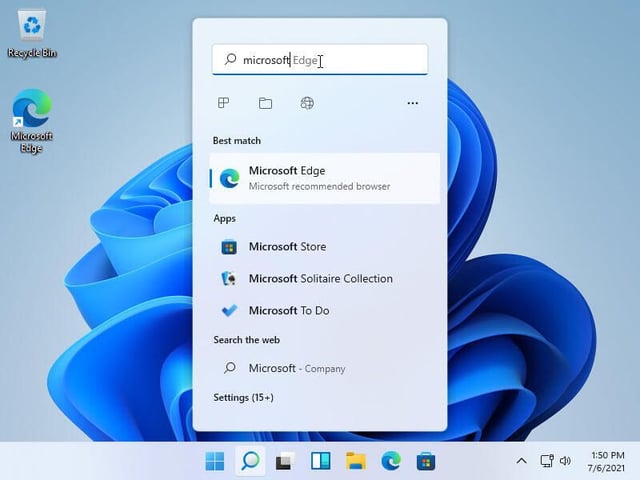Click the 'Best match' heading
640x480 pixels.
click(237, 140)
